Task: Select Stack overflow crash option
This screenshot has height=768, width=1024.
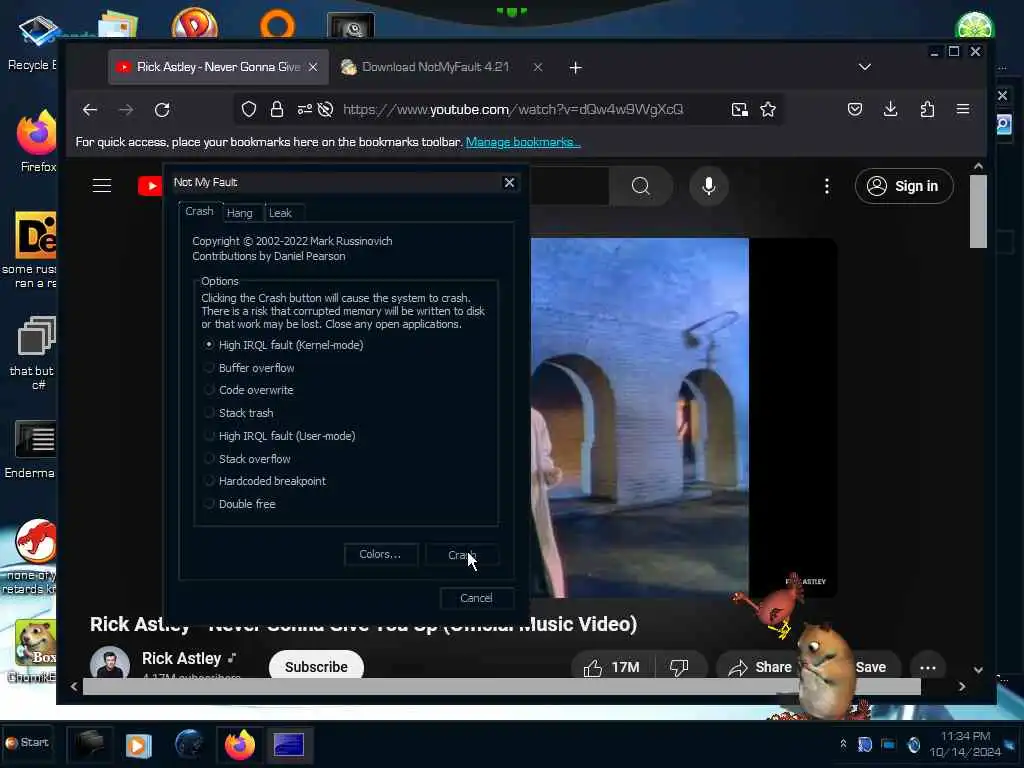Action: (x=247, y=458)
